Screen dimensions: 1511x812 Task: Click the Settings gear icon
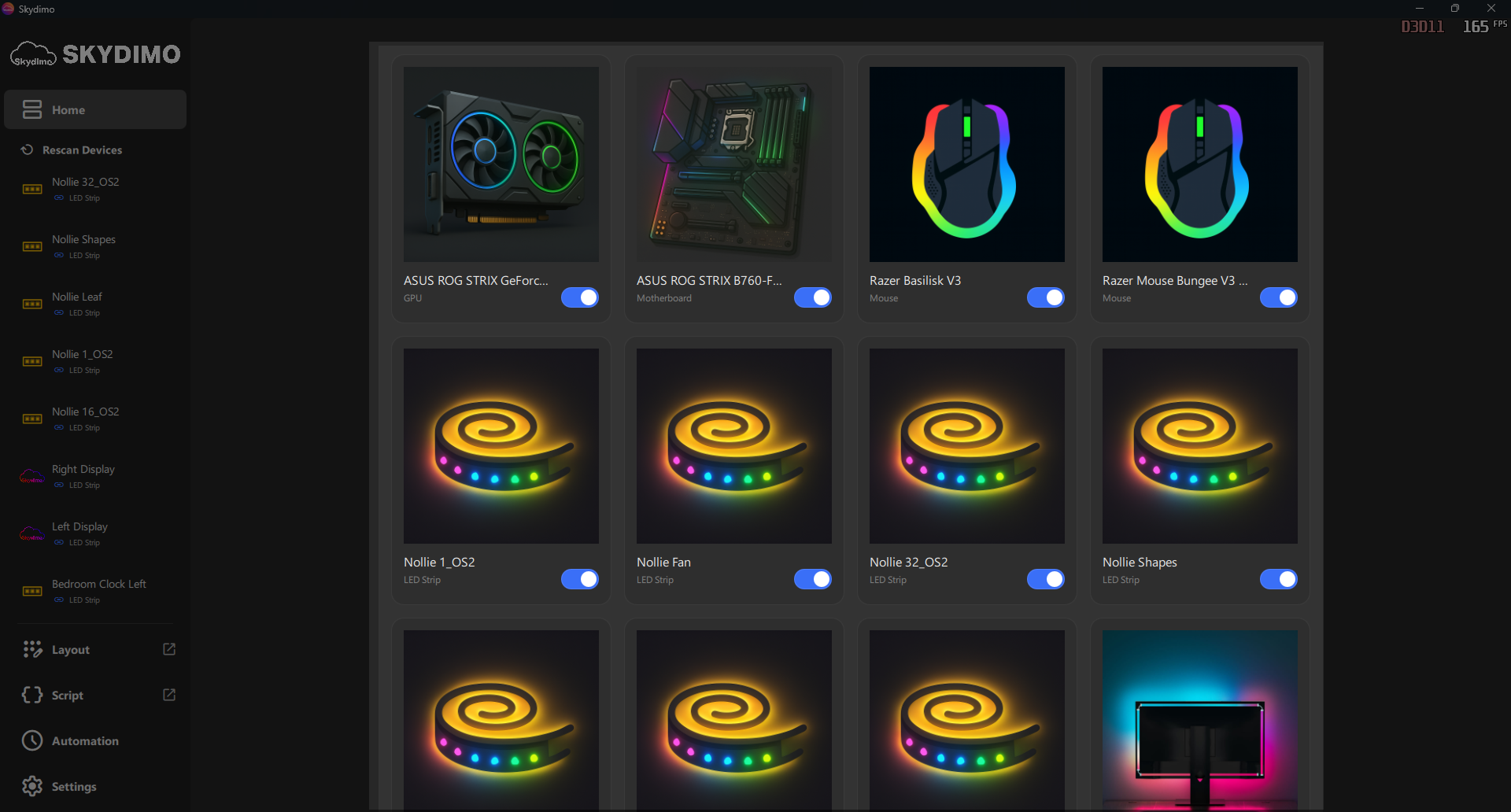[x=32, y=786]
